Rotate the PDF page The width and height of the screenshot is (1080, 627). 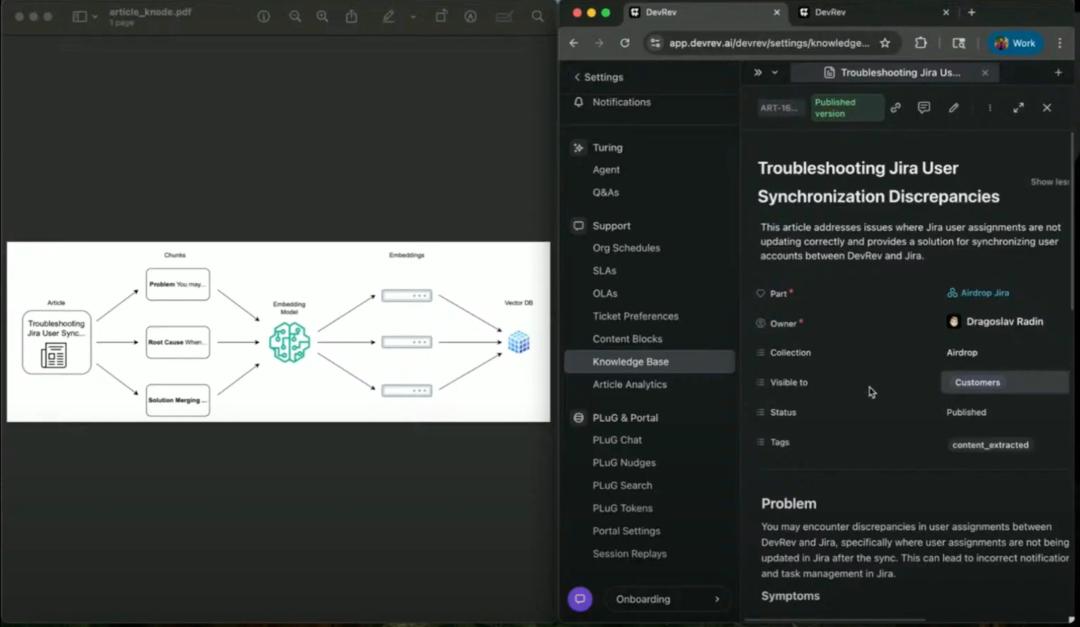[440, 16]
